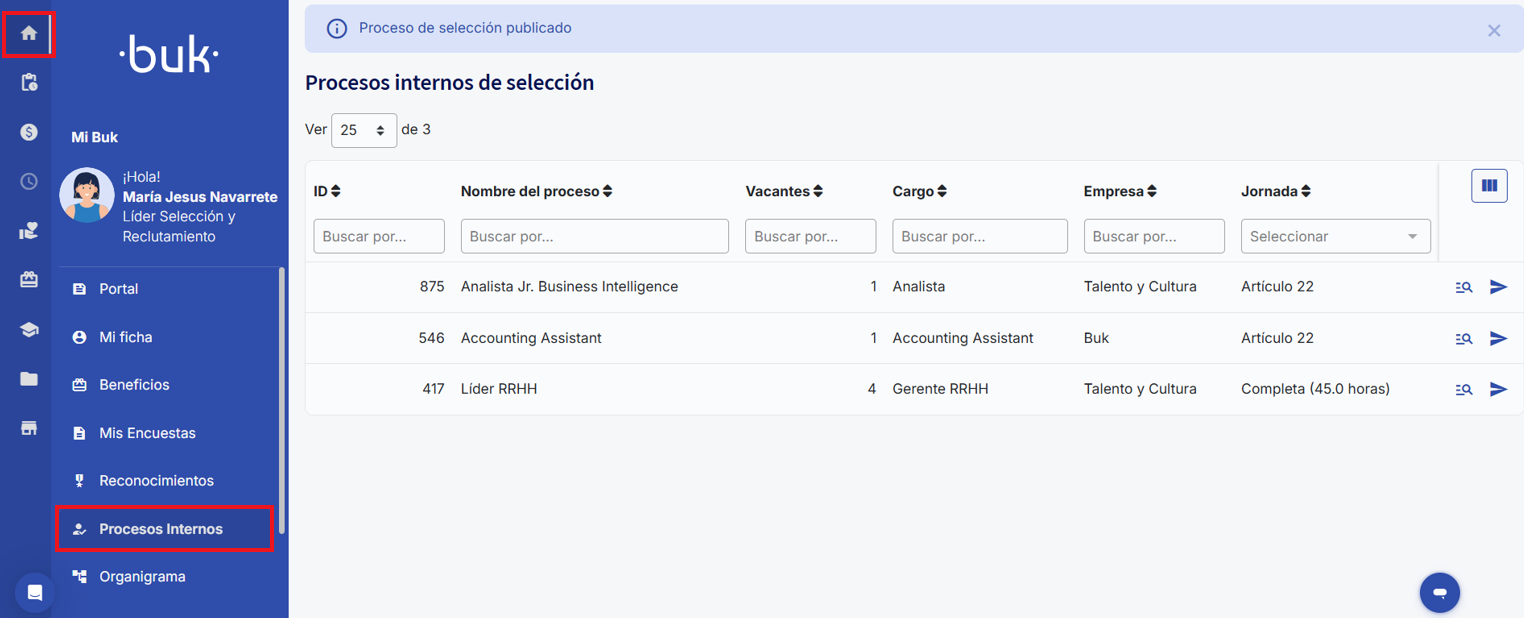Click the Cargo search input field
The width and height of the screenshot is (1524, 618).
(979, 237)
